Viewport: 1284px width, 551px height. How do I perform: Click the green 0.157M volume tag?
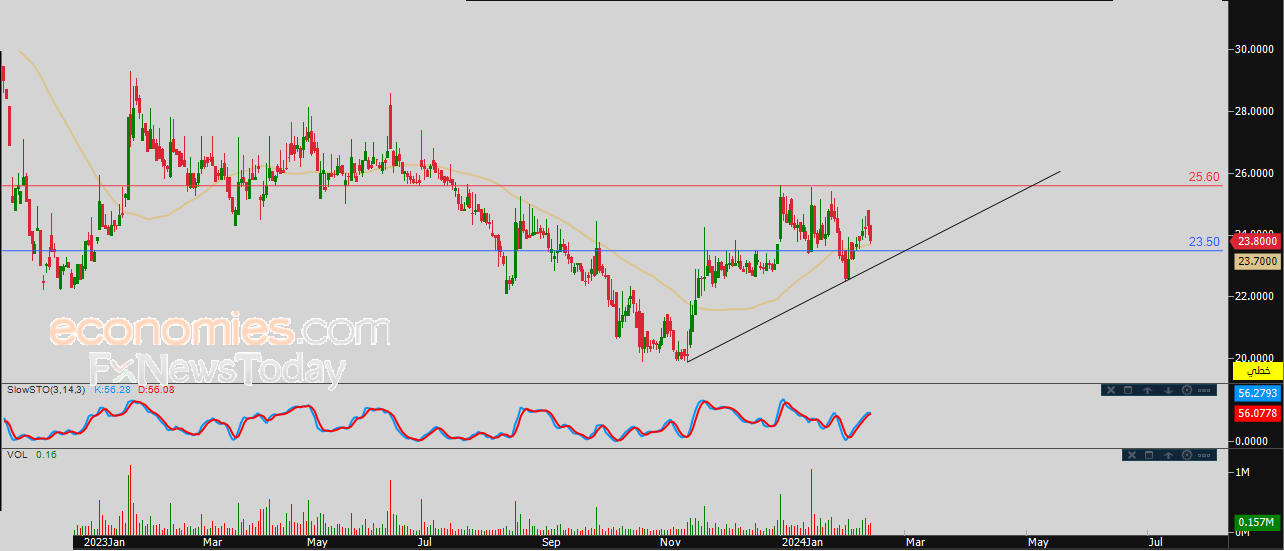click(1257, 522)
